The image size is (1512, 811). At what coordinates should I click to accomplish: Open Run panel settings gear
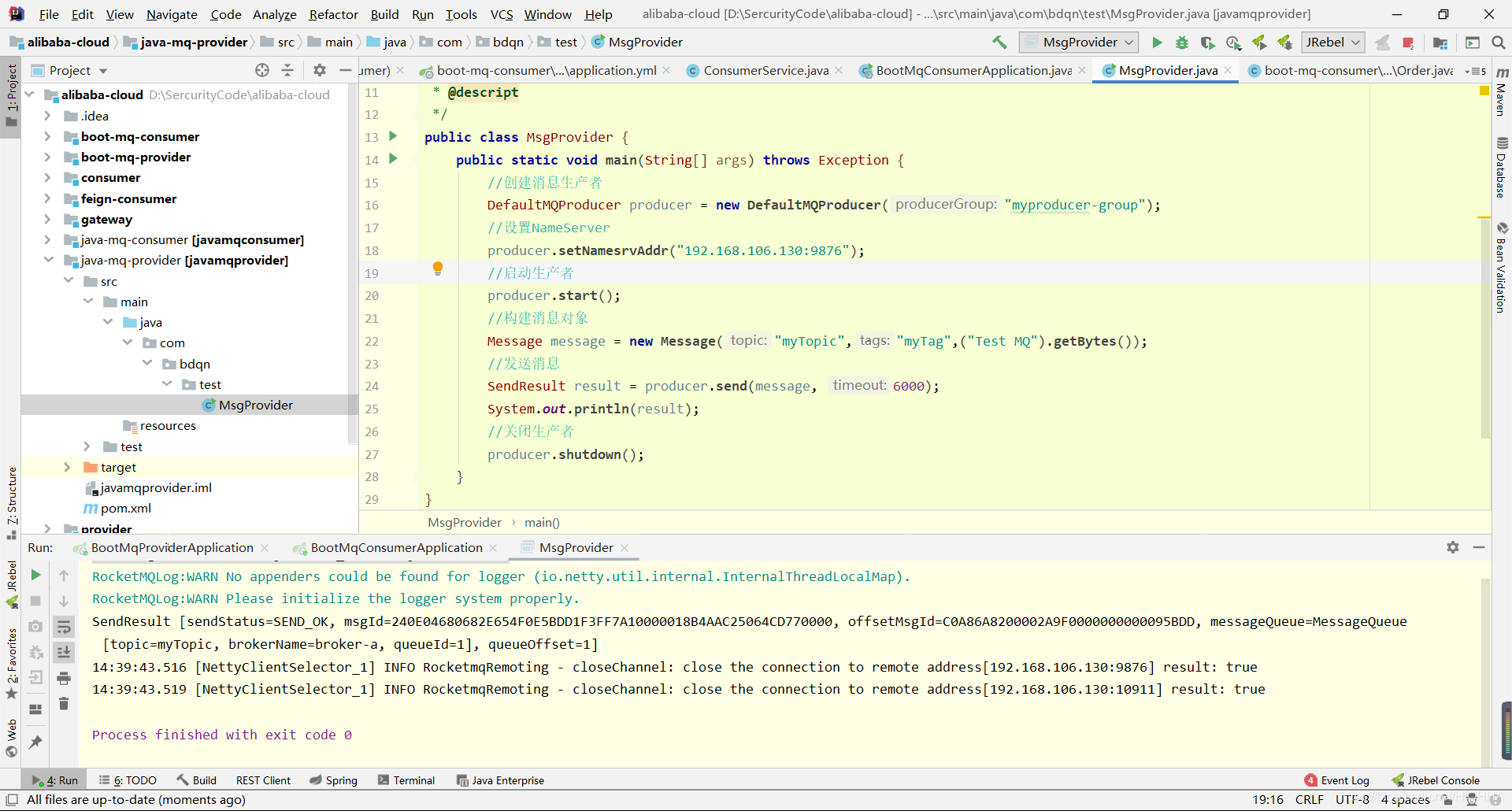click(1453, 547)
